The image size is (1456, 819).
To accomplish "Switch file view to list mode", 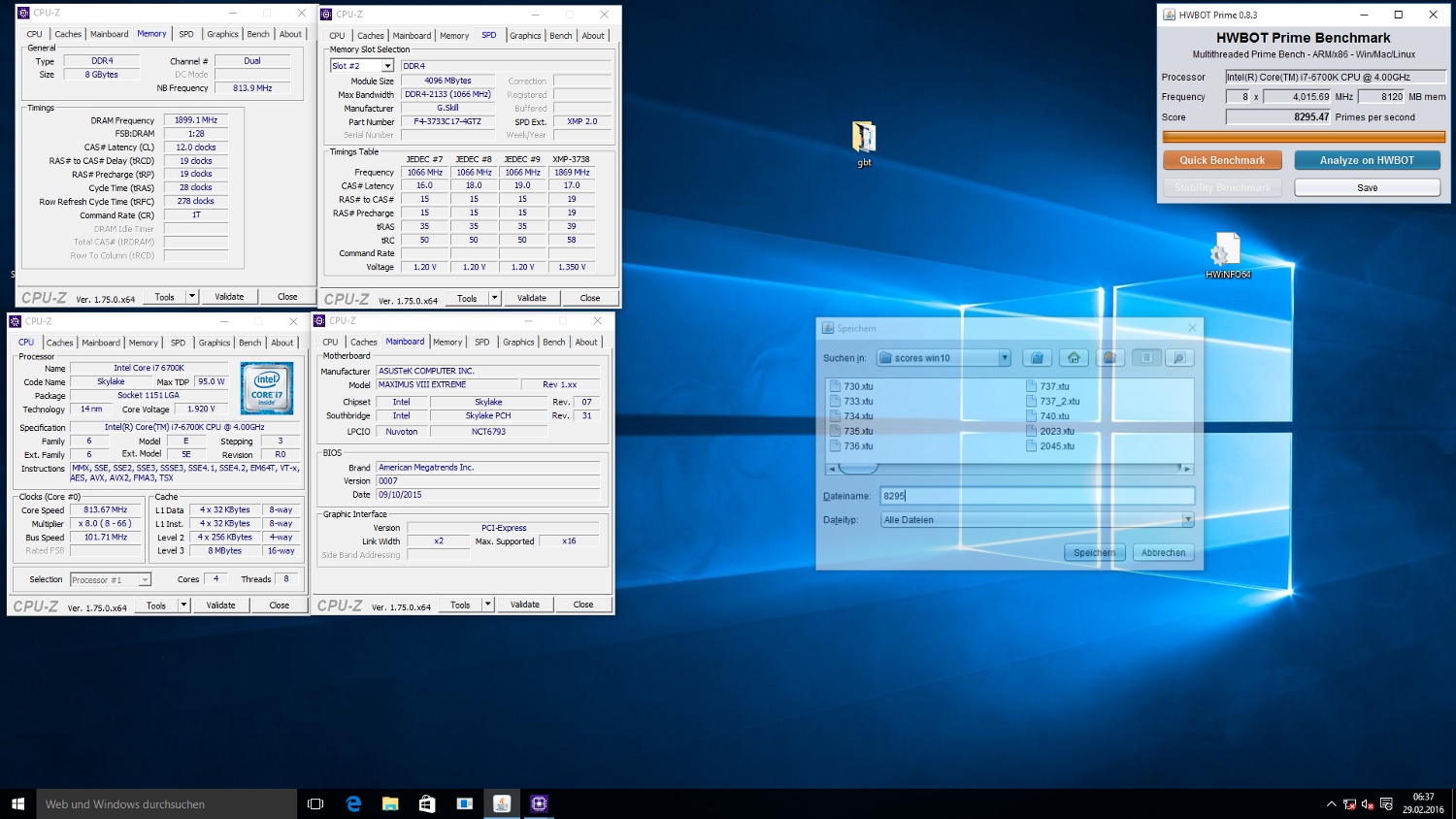I will [x=1146, y=358].
